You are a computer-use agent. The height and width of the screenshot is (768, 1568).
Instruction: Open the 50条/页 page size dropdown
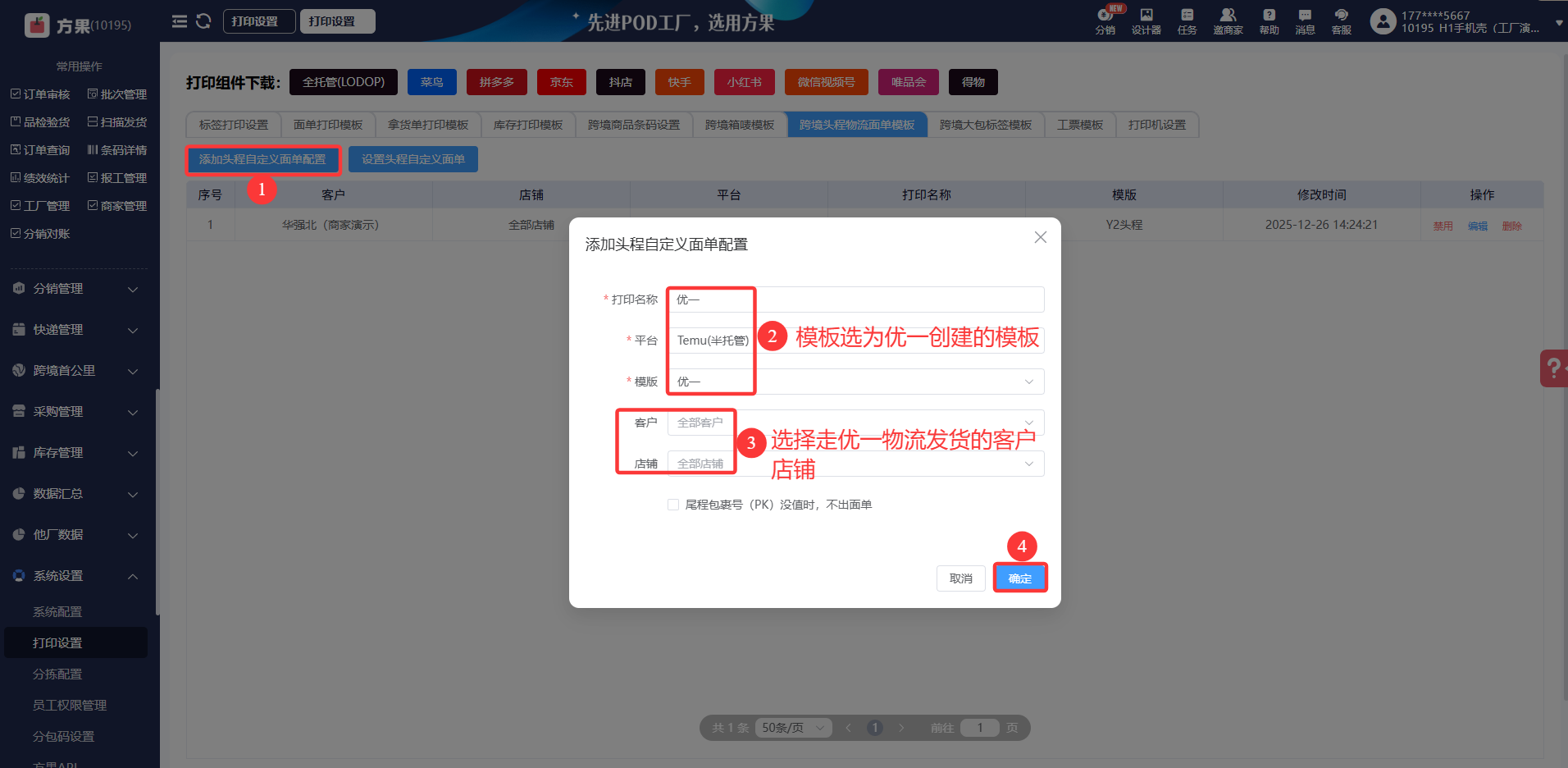click(x=793, y=728)
